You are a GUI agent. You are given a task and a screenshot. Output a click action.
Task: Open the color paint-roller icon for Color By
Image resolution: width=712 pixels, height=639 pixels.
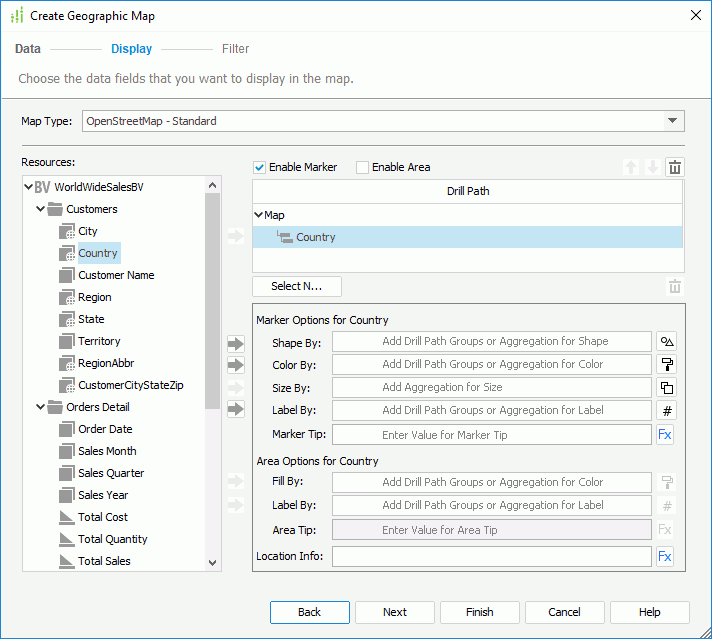(667, 365)
